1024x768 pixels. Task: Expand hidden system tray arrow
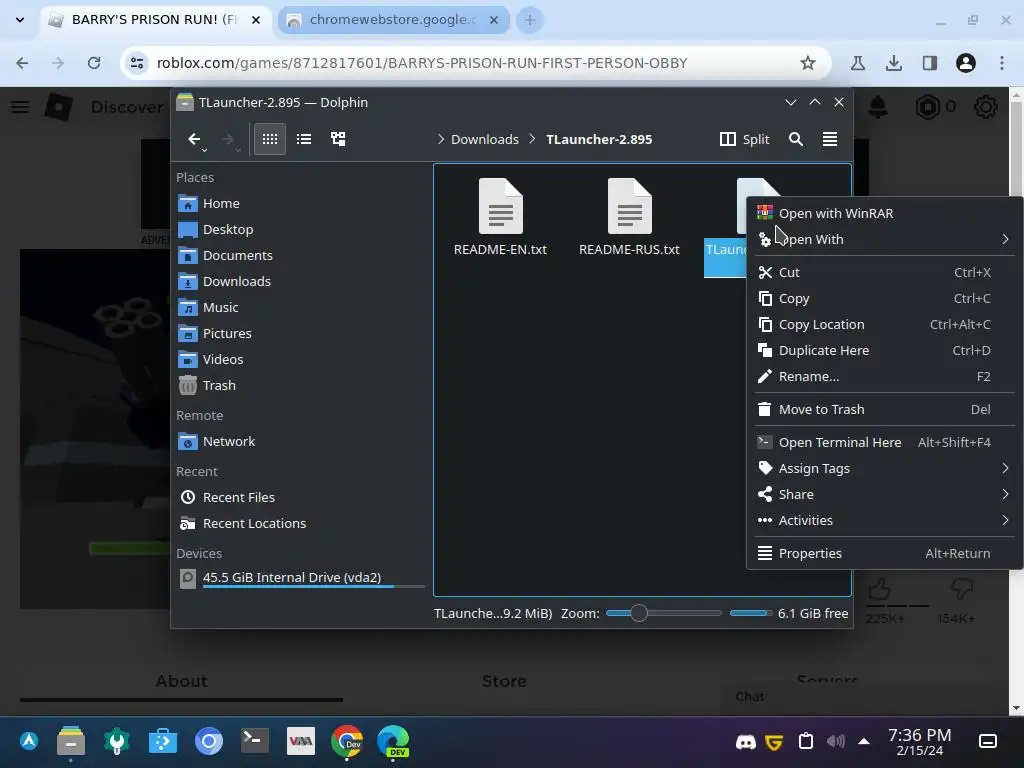pyautogui.click(x=863, y=741)
